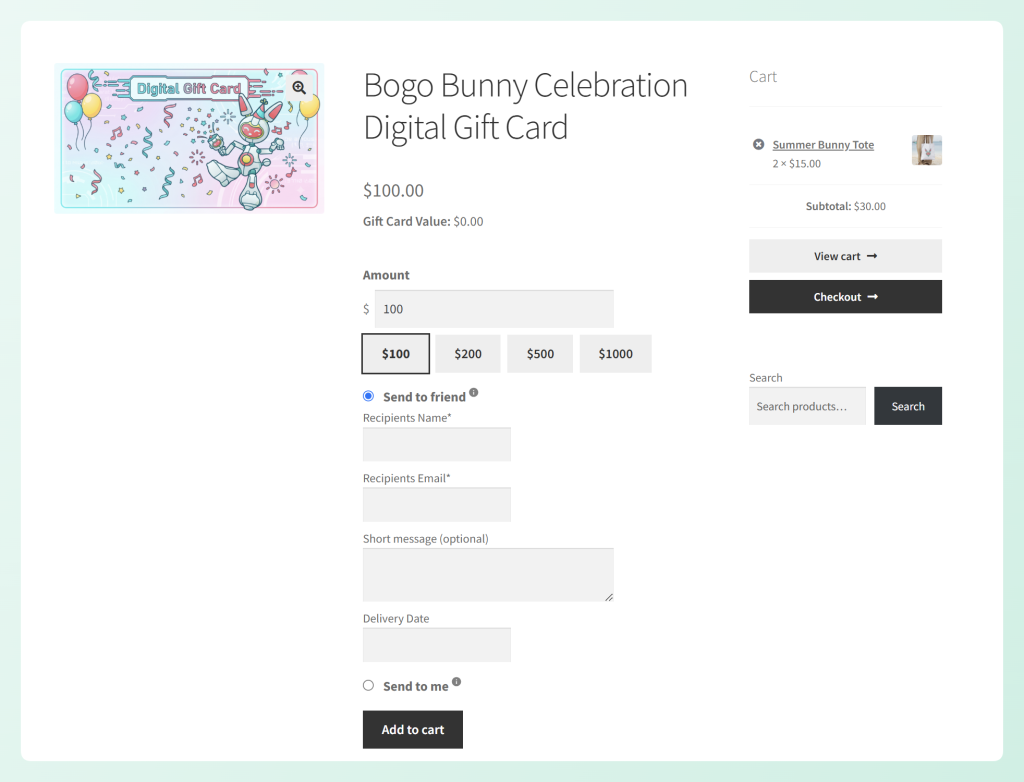Viewport: 1024px width, 782px height.
Task: Click the Cart widget heading
Action: tap(763, 76)
